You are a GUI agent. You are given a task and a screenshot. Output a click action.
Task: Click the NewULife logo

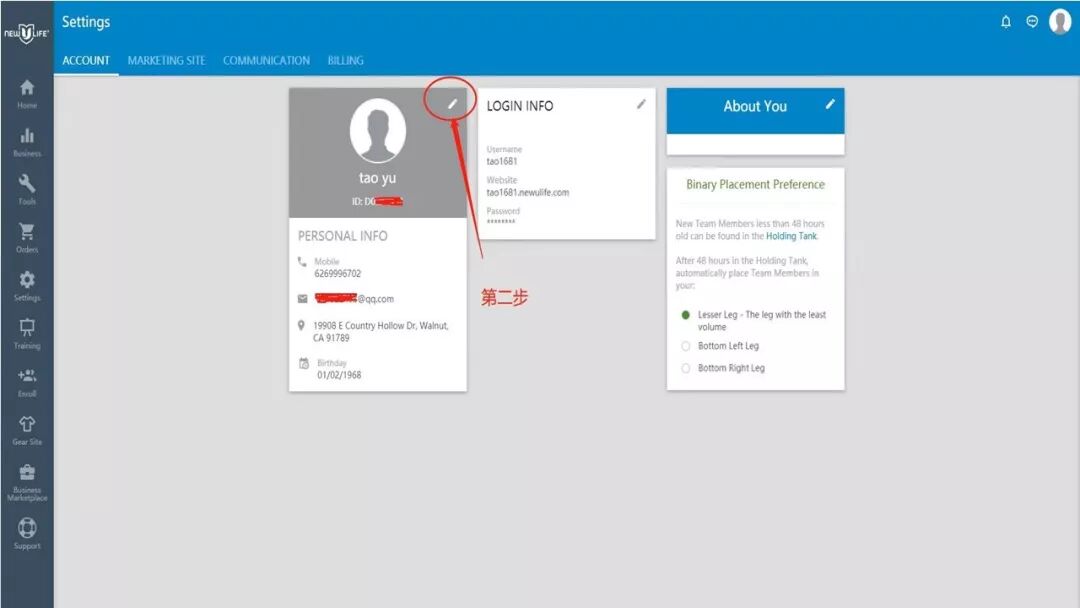pos(26,32)
